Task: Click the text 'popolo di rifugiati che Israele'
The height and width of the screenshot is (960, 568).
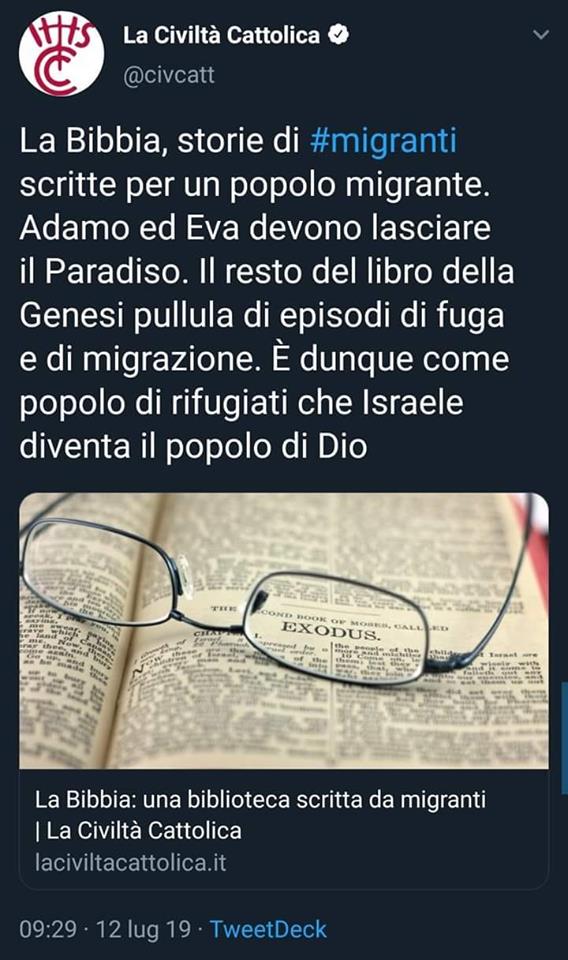Action: pos(241,403)
